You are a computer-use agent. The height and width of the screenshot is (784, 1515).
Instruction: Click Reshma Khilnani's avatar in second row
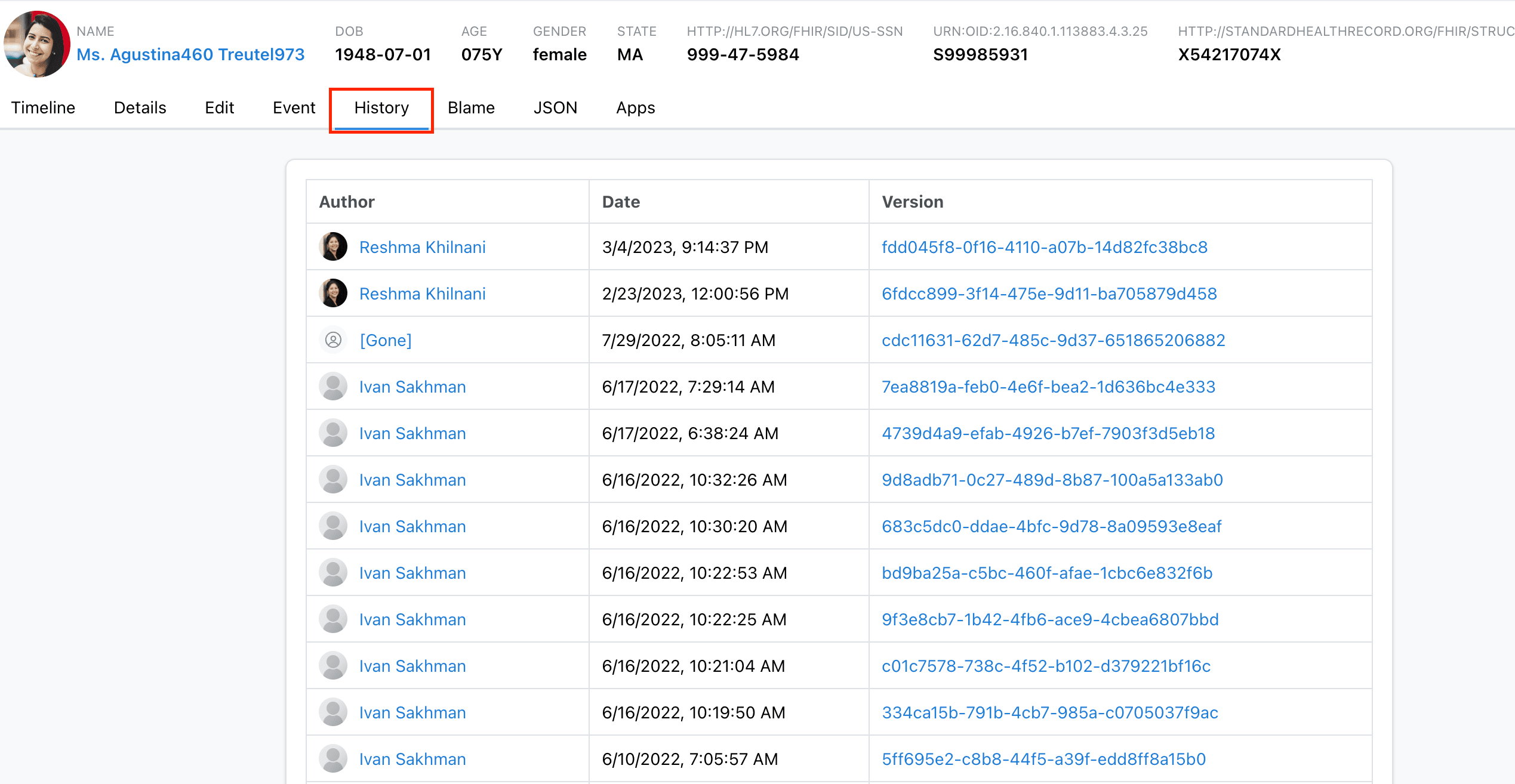(x=333, y=294)
